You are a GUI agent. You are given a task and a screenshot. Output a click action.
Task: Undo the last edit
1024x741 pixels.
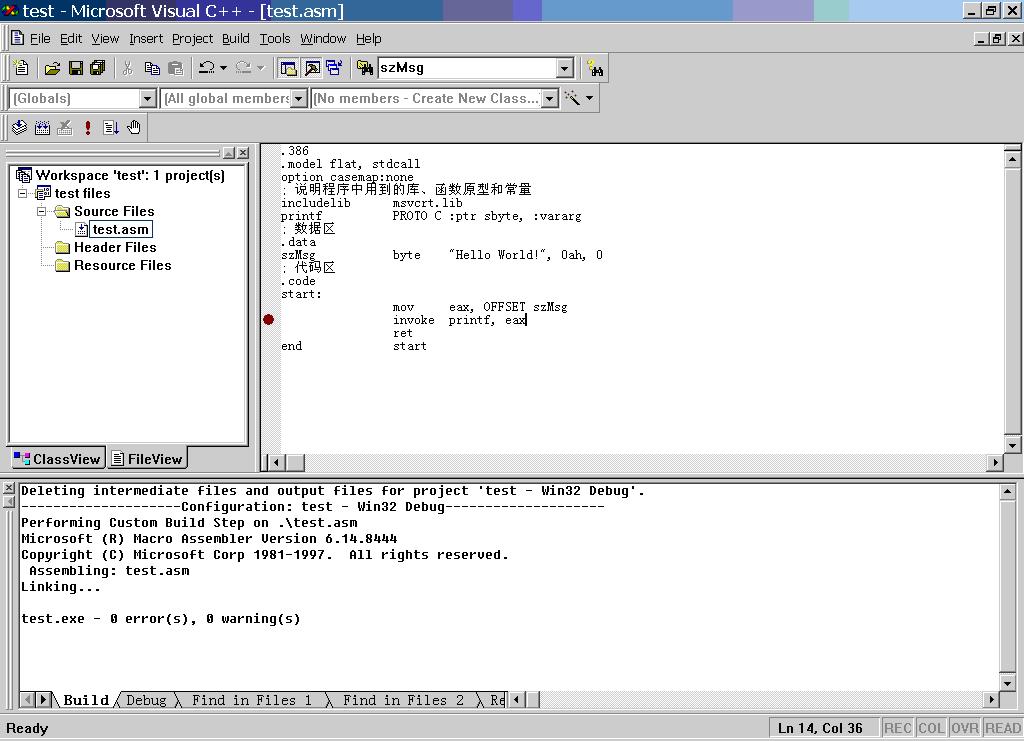207,68
